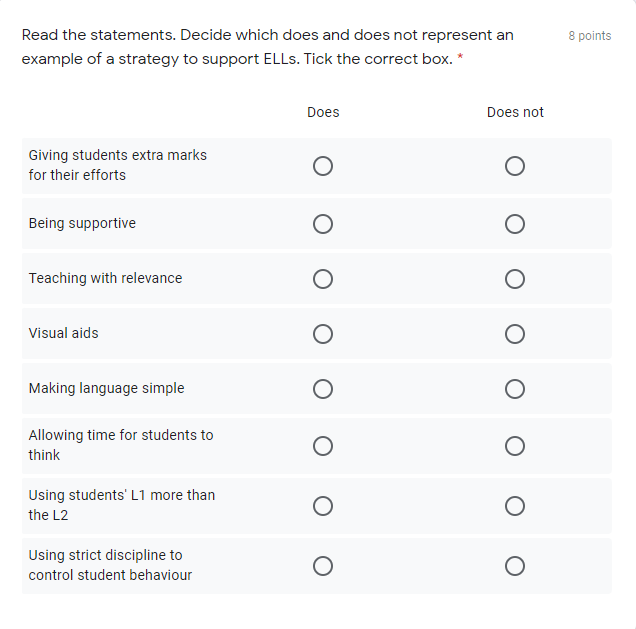Click the 'Does not' column header

pos(515,112)
